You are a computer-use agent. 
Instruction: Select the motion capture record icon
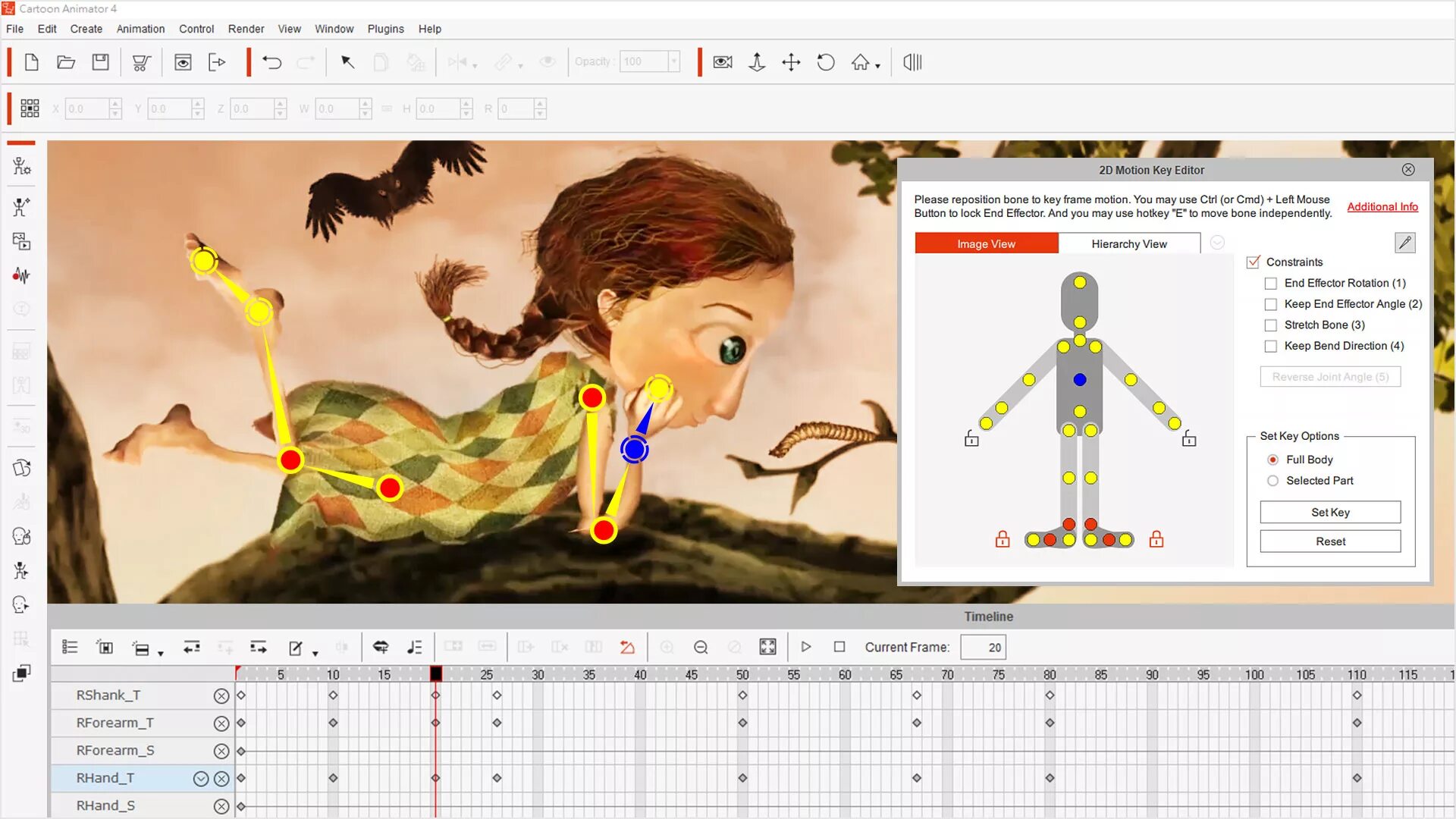[22, 275]
